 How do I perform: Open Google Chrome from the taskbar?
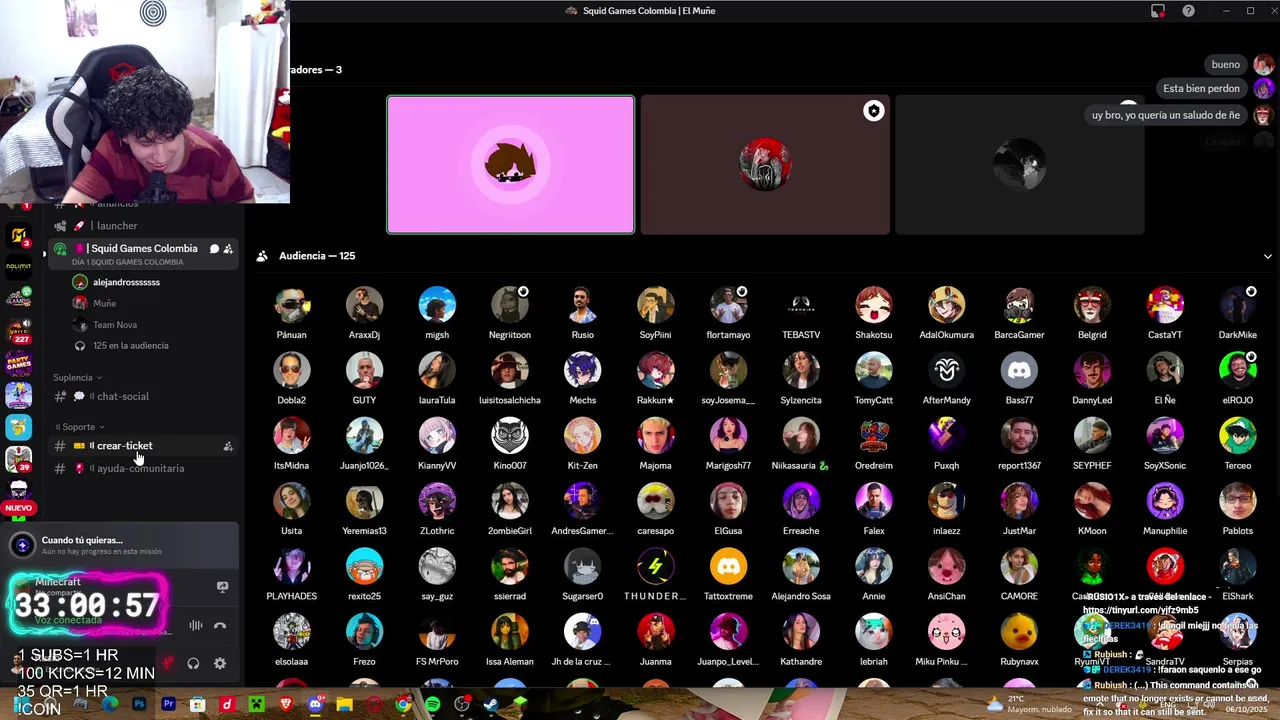click(x=403, y=705)
